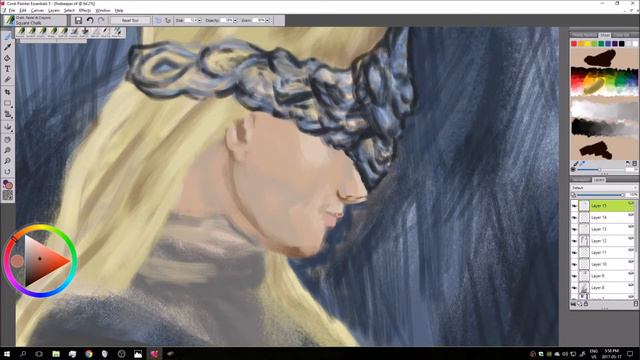This screenshot has width=640, height=360.
Task: Open the Layers menu
Action: click(54, 10)
